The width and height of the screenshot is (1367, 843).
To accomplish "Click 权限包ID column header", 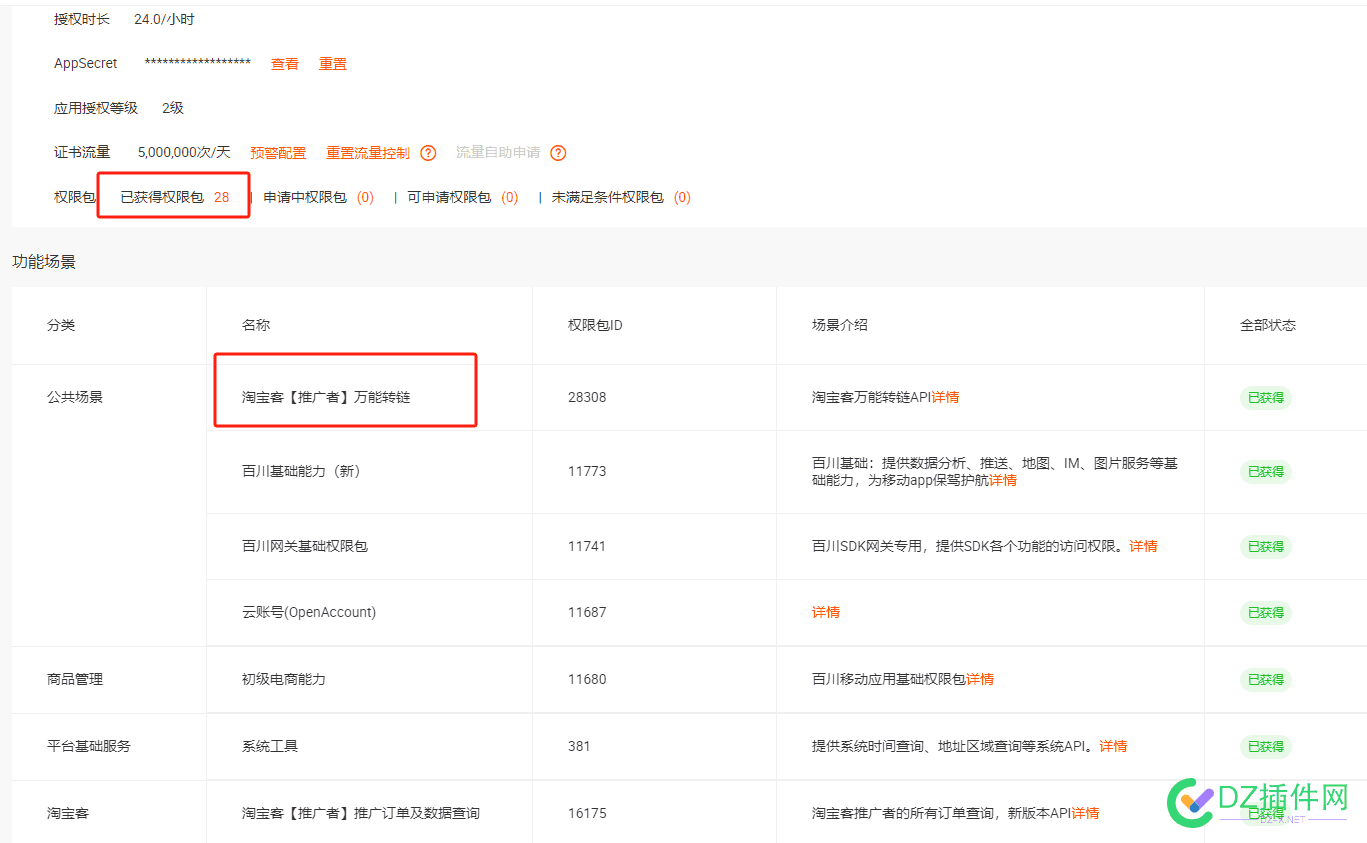I will (x=595, y=325).
